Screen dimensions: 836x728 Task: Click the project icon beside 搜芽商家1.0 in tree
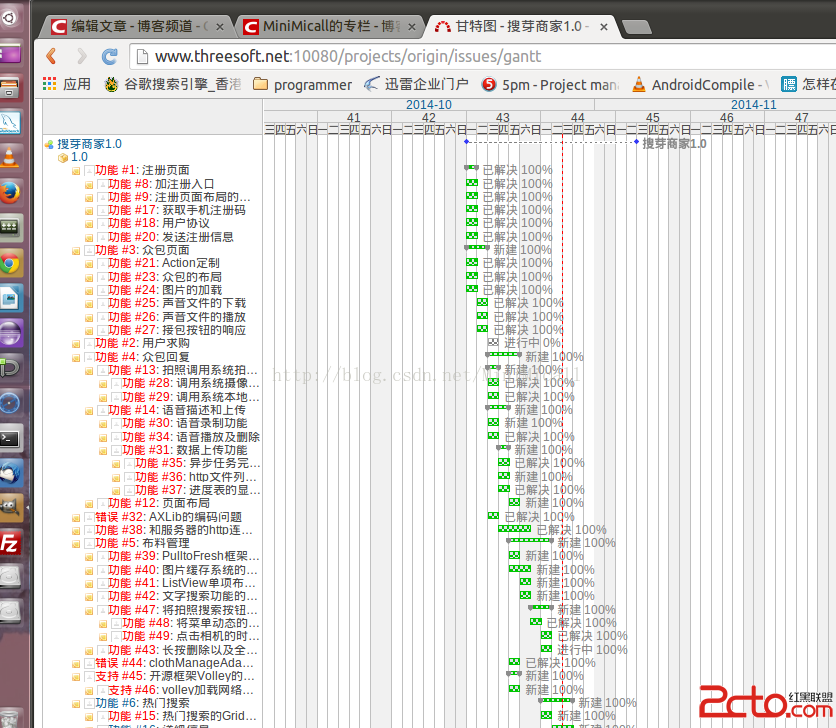[x=49, y=144]
